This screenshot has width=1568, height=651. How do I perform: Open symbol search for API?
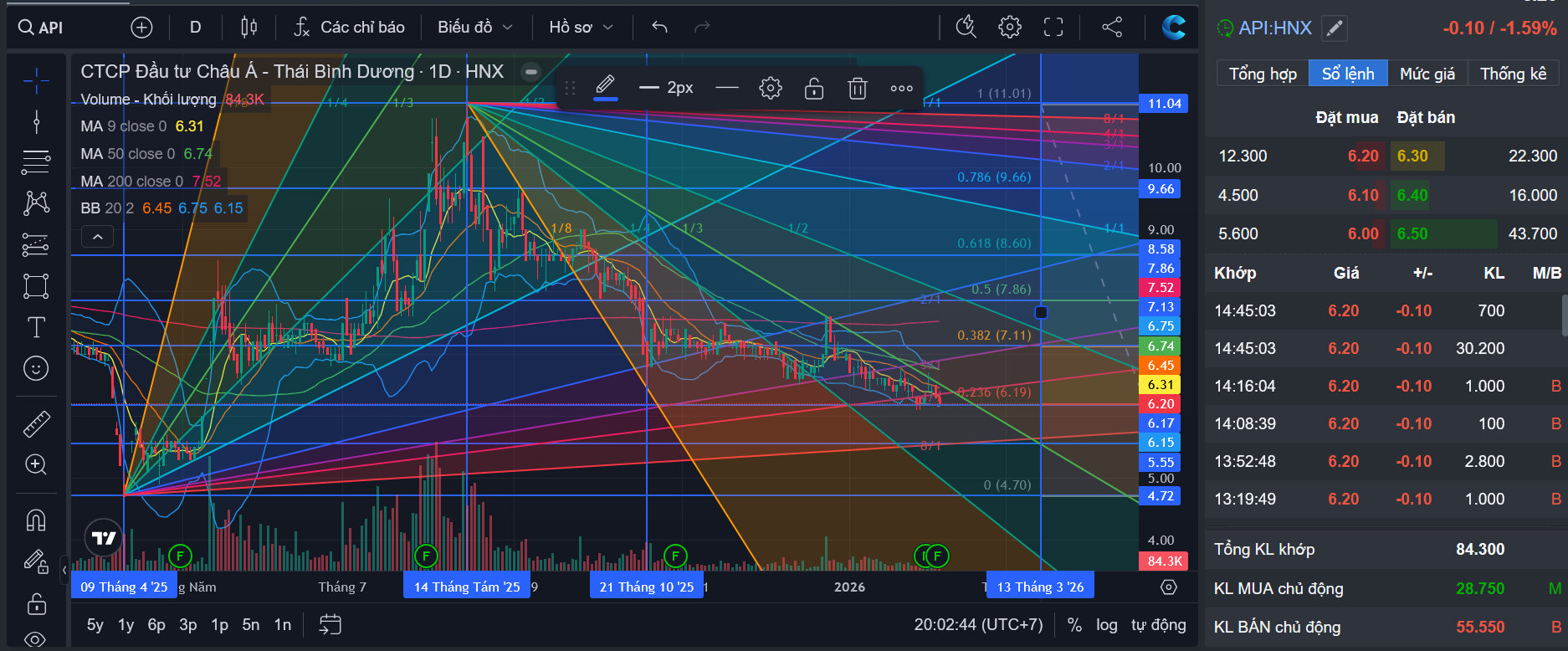coord(41,28)
